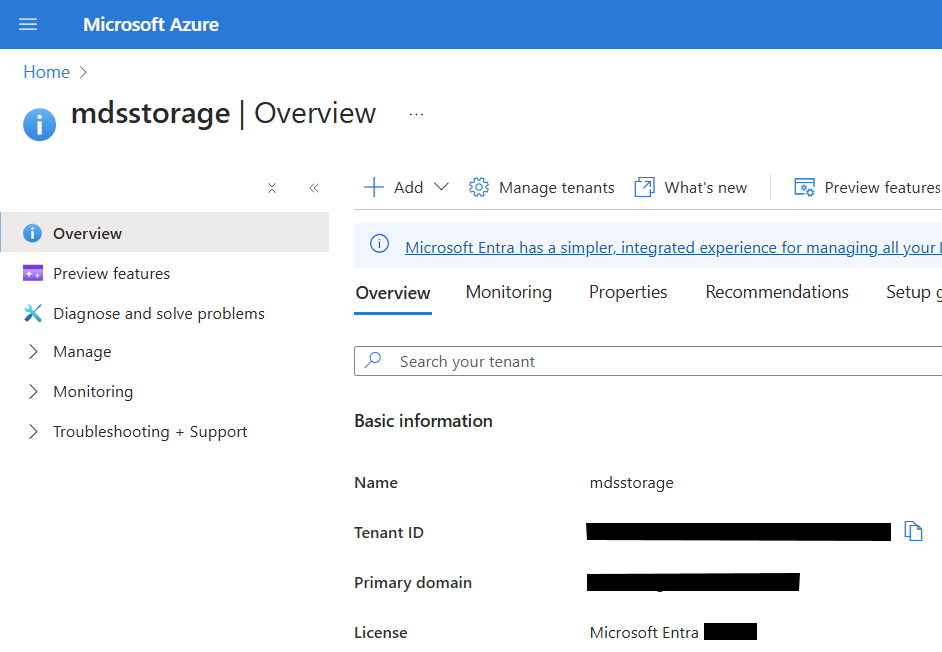Copy Tenant ID with clipboard icon
942x652 pixels.
click(913, 531)
